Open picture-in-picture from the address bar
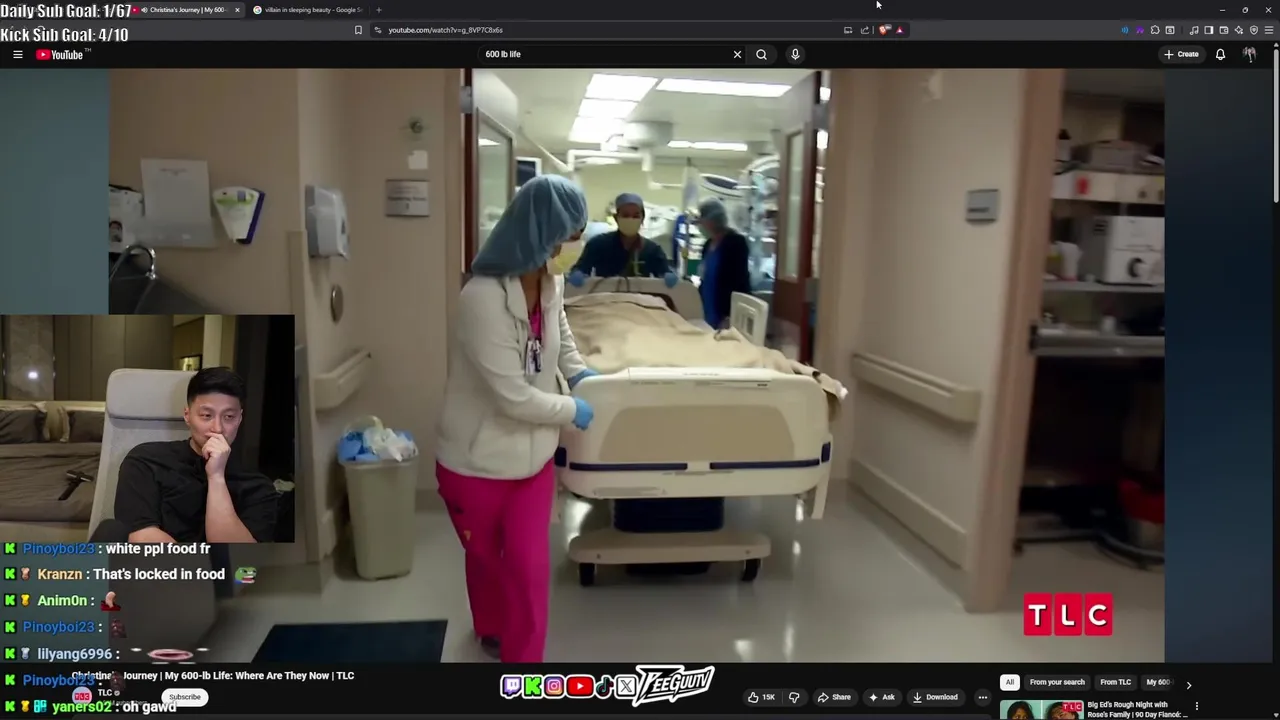This screenshot has height=720, width=1280. click(848, 30)
